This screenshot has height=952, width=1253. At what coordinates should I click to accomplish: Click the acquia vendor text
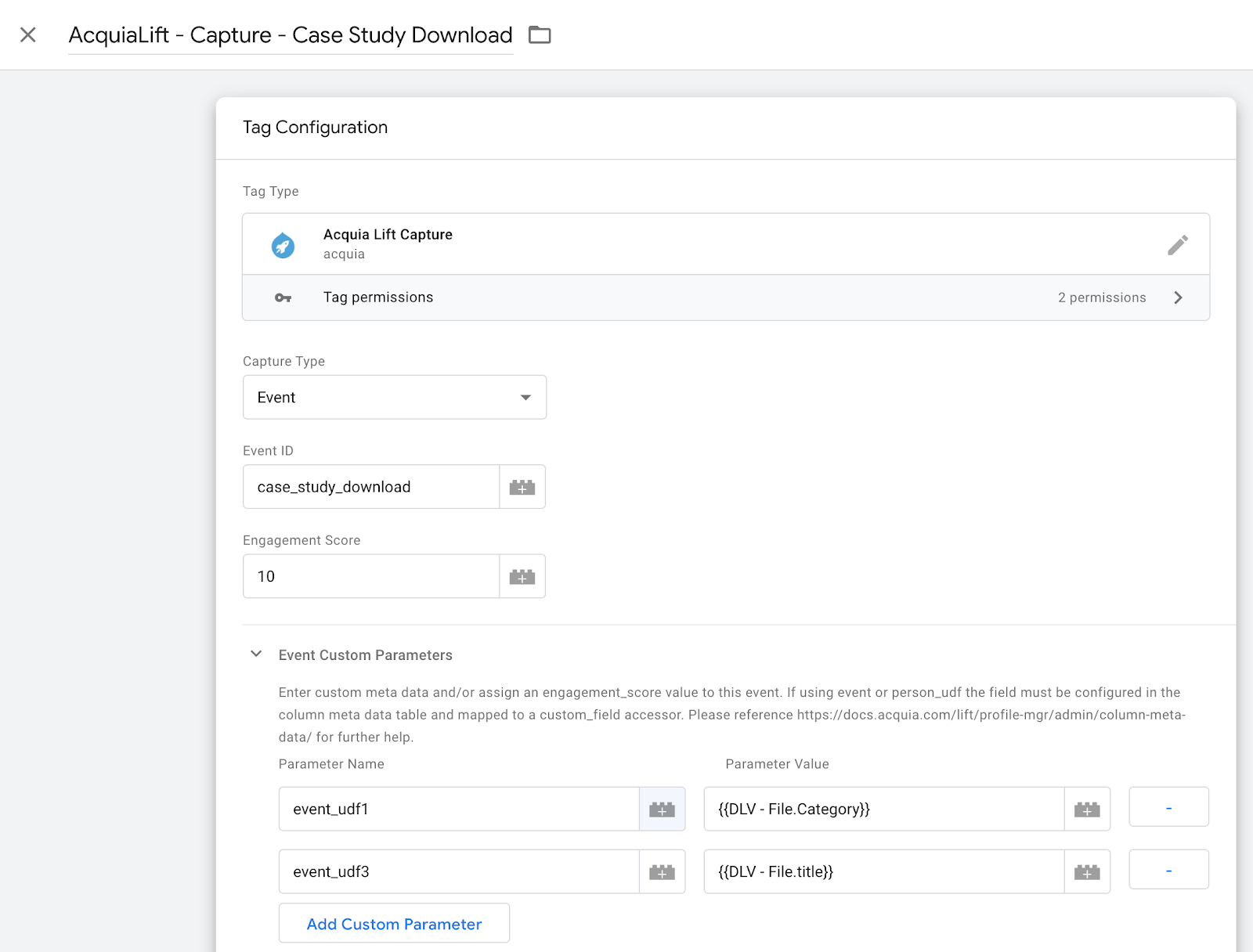click(x=344, y=254)
